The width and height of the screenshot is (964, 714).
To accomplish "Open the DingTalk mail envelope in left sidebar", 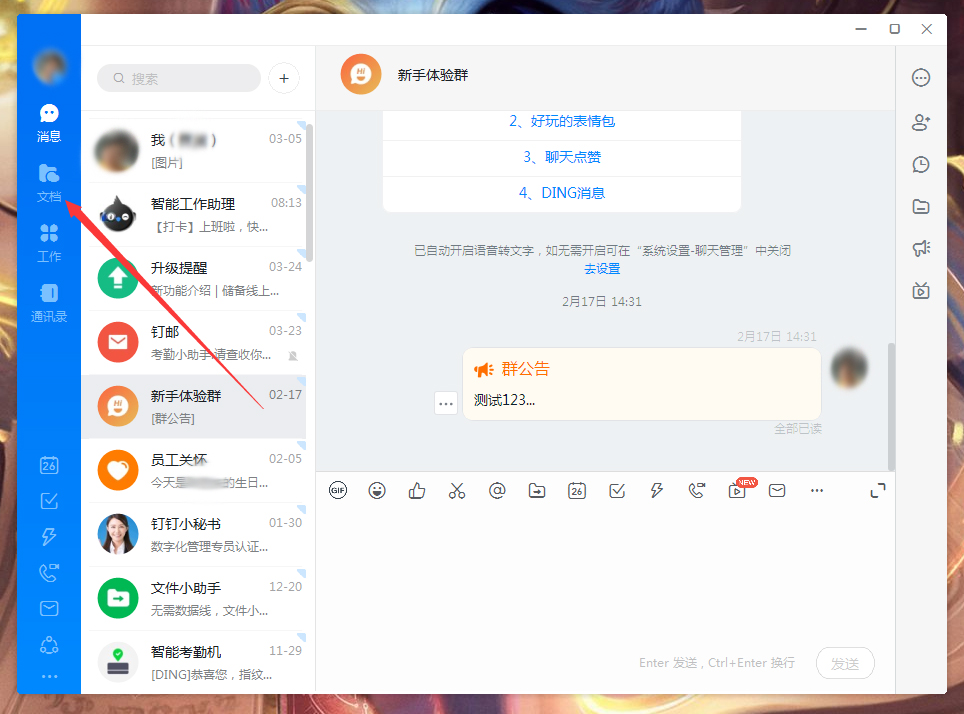I will coord(49,608).
